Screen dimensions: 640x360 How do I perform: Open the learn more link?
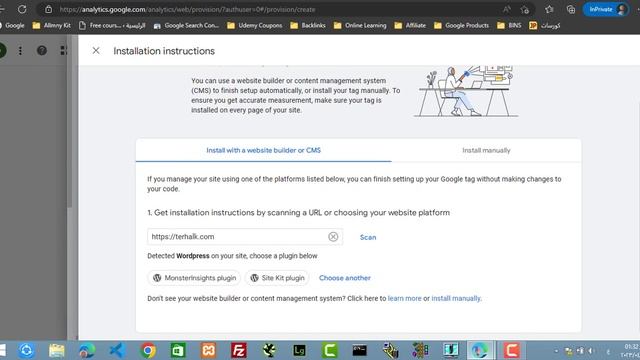pos(404,298)
